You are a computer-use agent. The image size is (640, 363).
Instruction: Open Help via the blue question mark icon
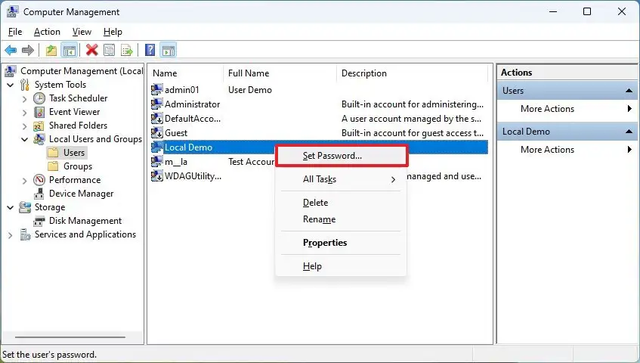(150, 50)
